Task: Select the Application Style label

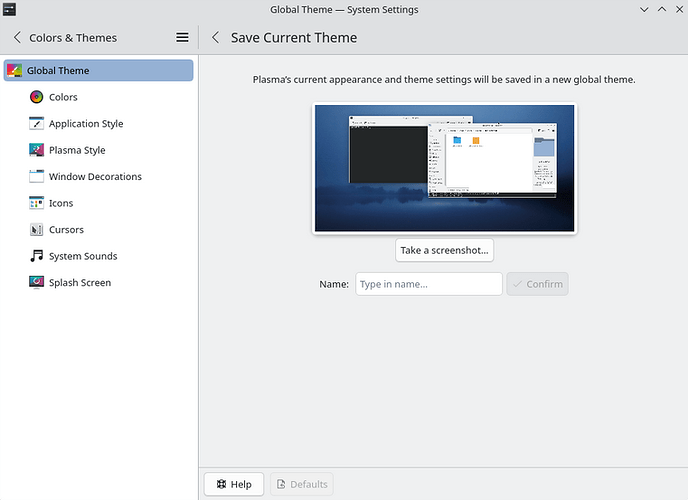Action: click(x=86, y=124)
